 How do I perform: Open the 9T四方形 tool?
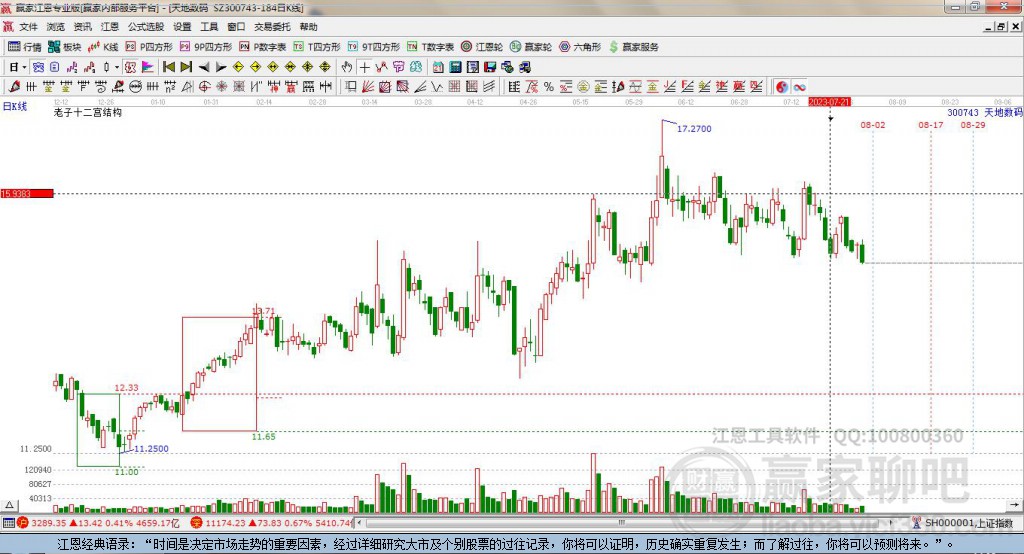pyautogui.click(x=374, y=47)
